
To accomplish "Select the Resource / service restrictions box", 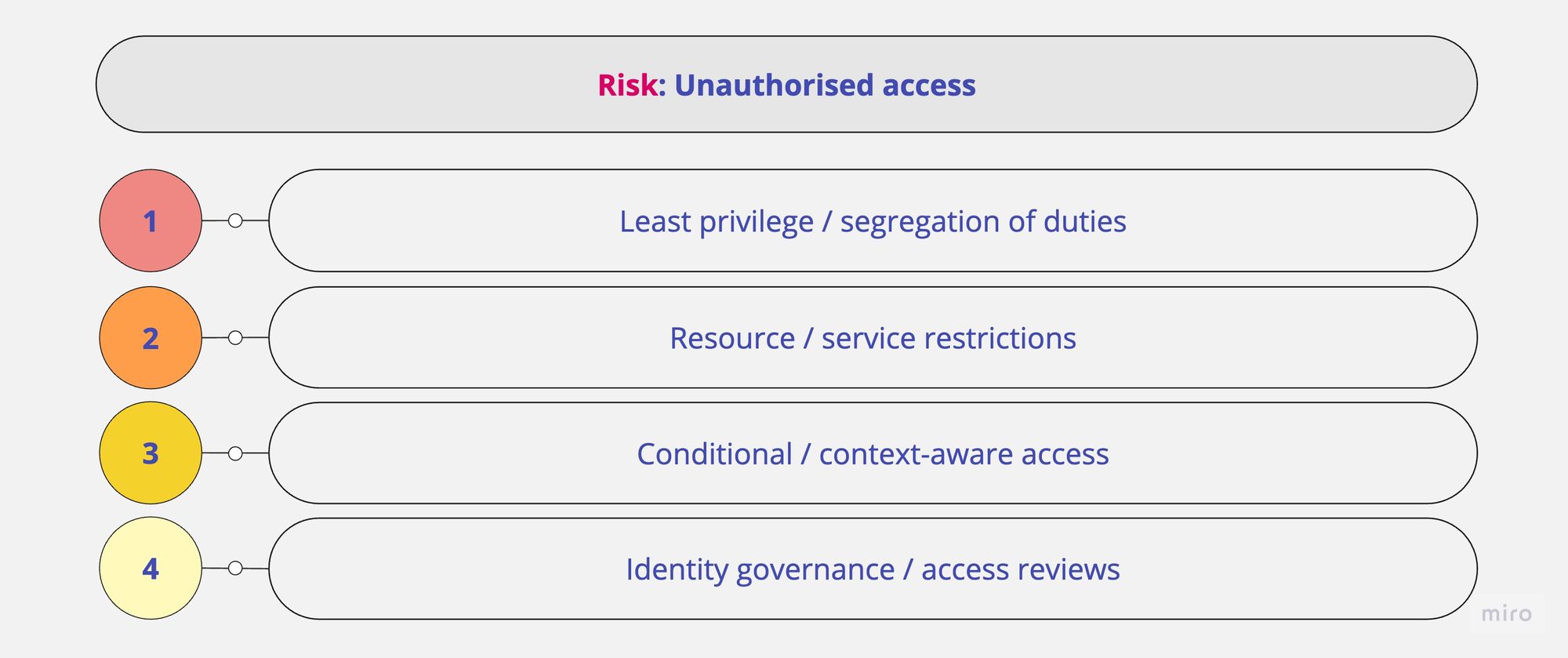I will [x=873, y=337].
